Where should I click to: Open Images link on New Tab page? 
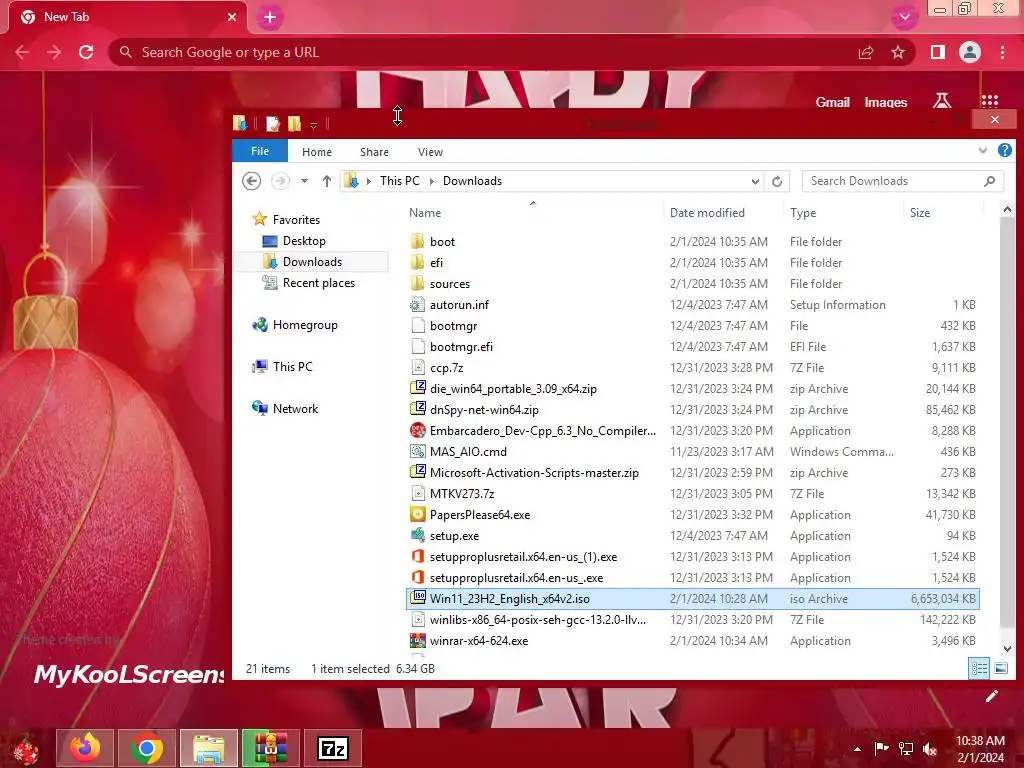point(886,102)
